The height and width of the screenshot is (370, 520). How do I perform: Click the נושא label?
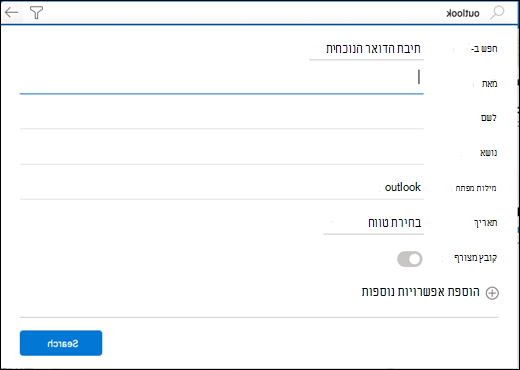point(488,153)
